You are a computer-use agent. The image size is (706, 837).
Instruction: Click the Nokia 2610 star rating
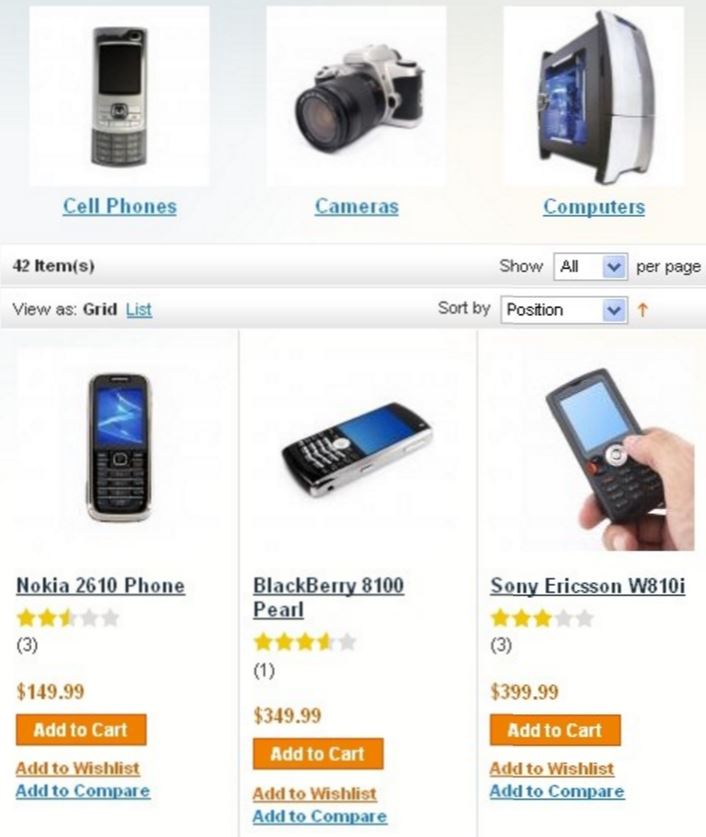point(68,618)
